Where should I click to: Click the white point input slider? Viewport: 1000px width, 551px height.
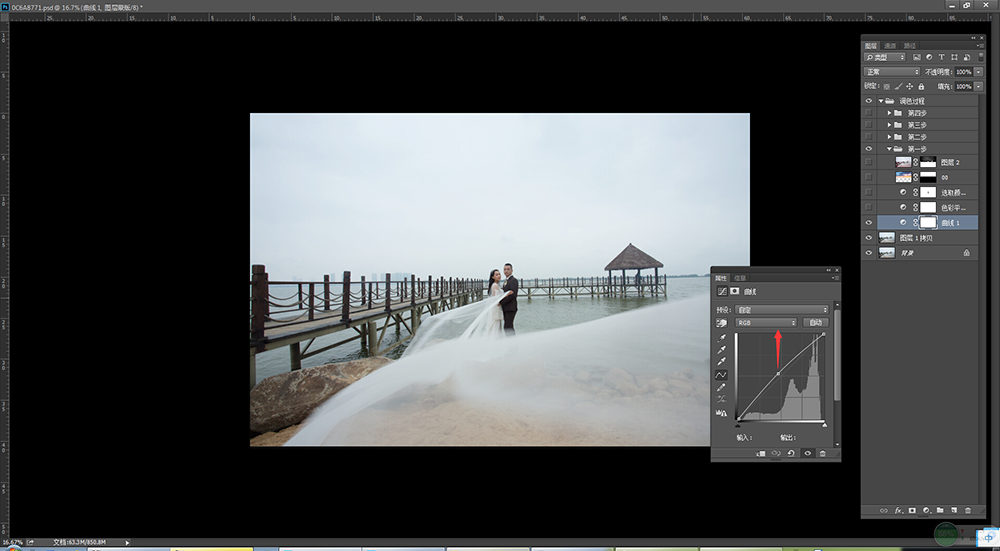(x=825, y=424)
